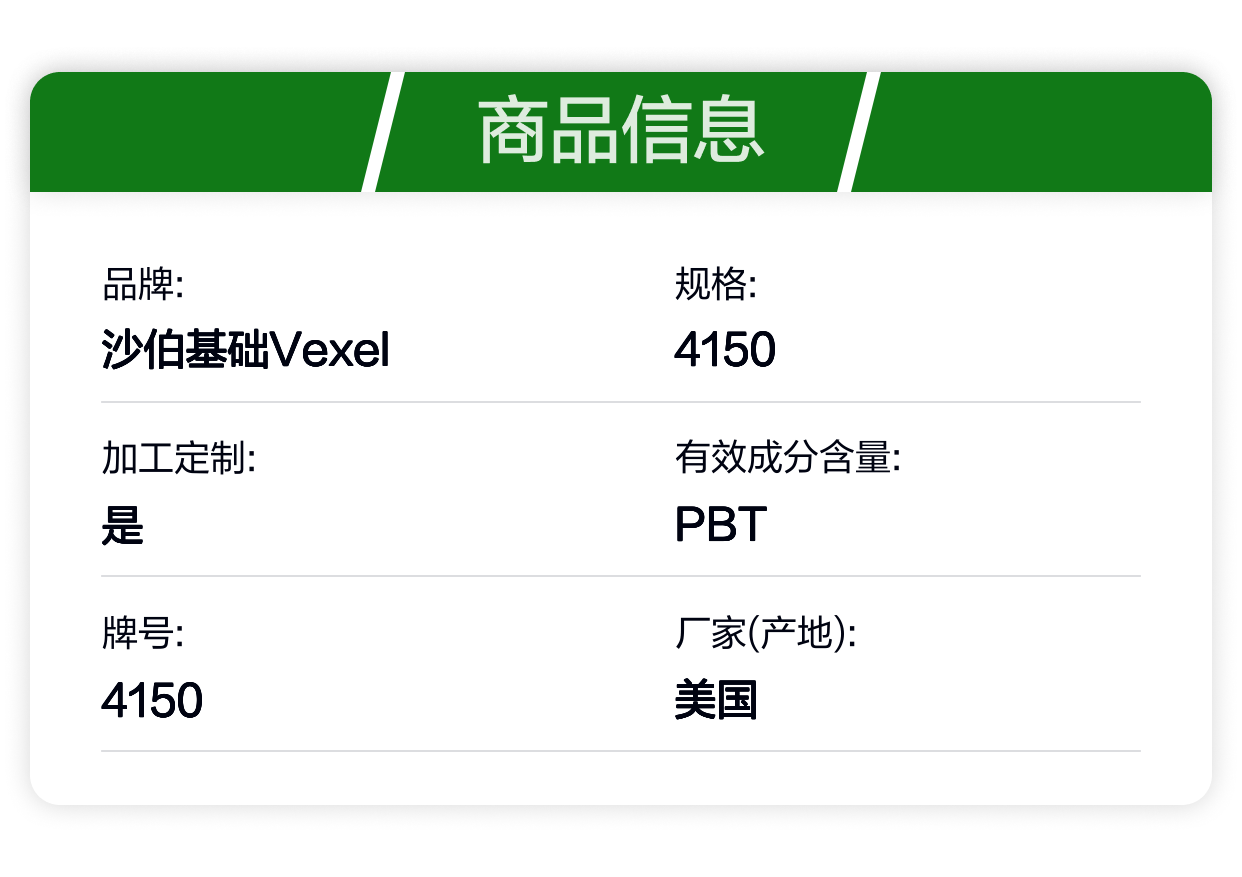
Task: Click the 加工定制 label
Action: (179, 460)
